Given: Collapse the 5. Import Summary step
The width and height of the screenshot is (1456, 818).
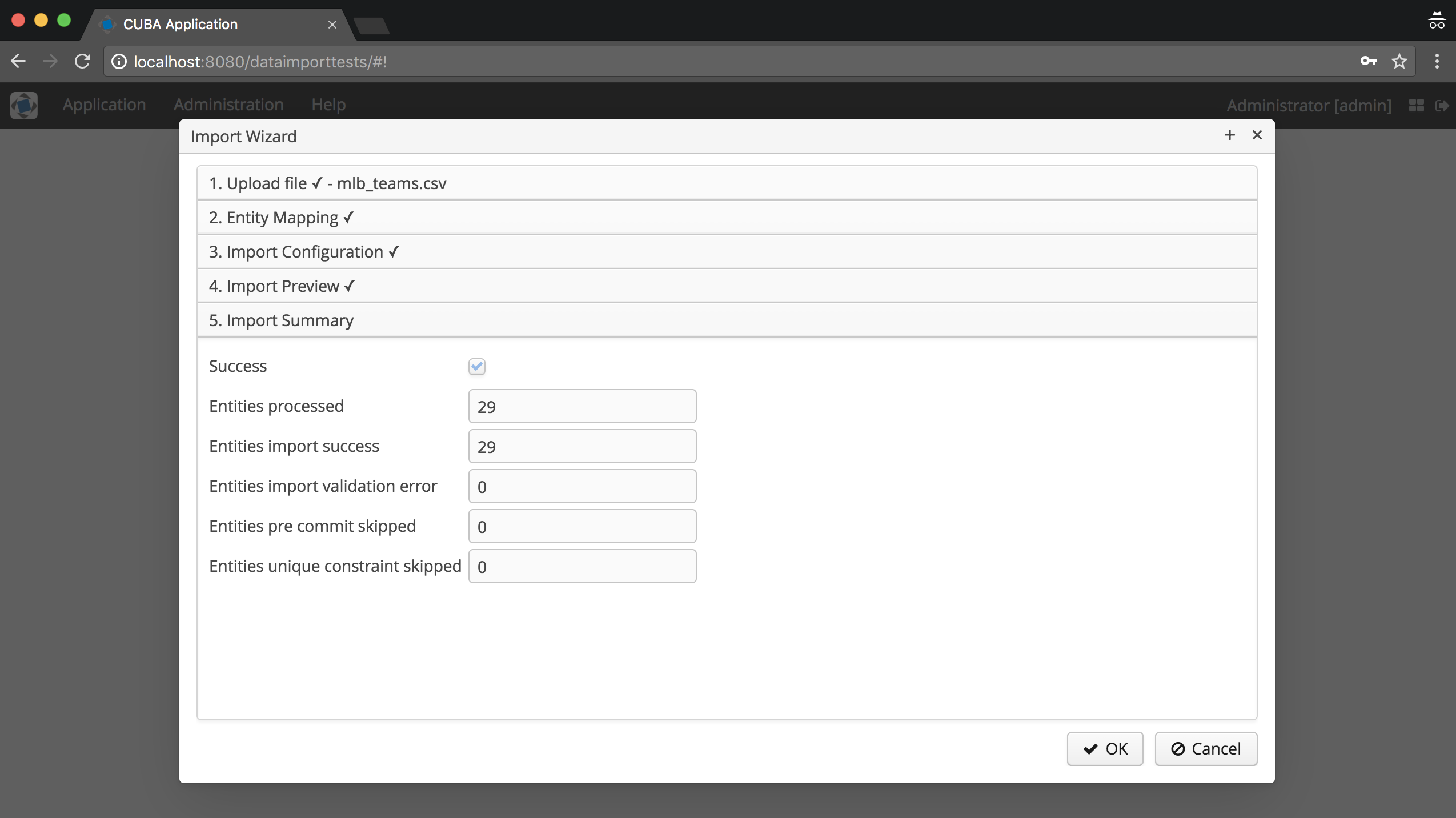Looking at the screenshot, I should point(727,320).
